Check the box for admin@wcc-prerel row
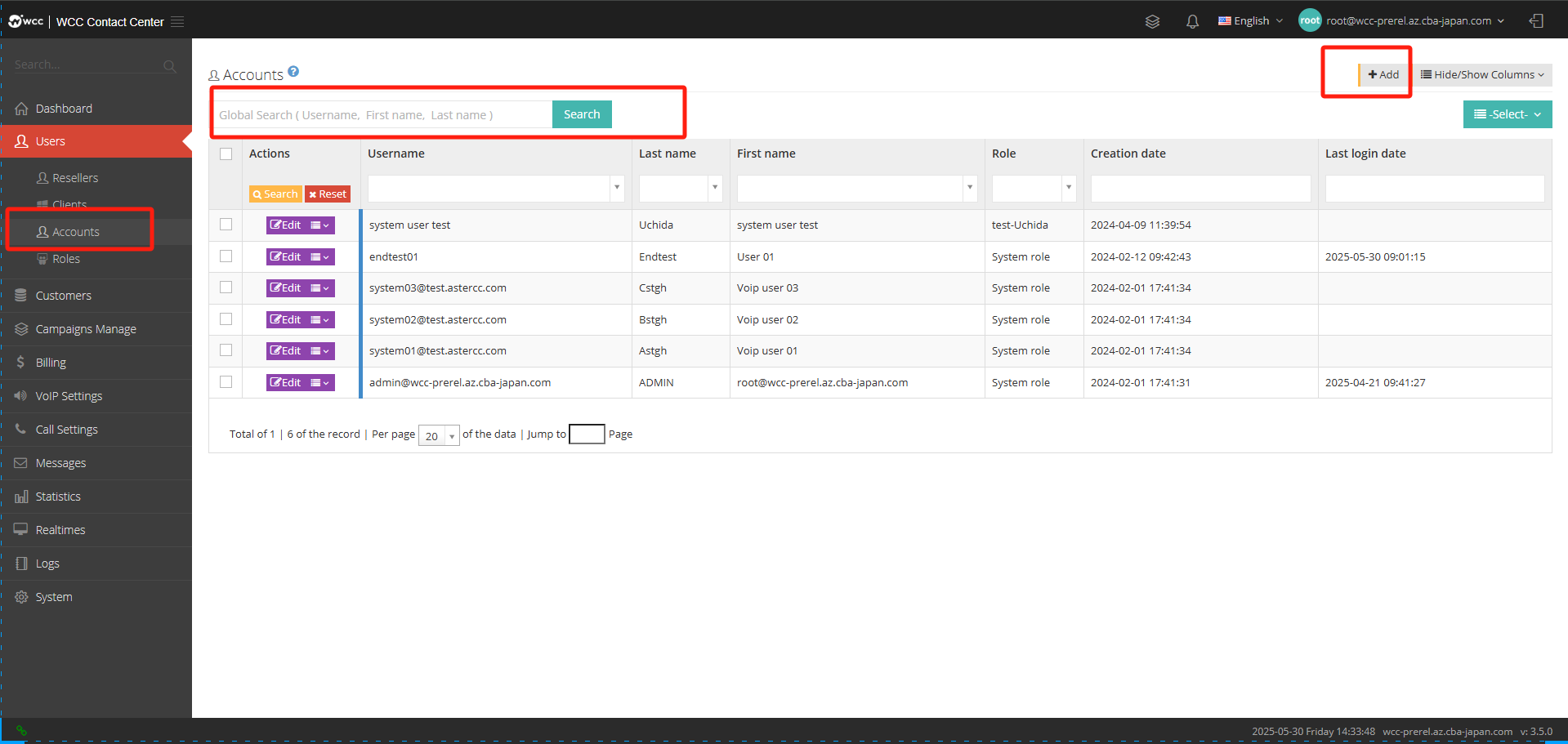 coord(226,382)
